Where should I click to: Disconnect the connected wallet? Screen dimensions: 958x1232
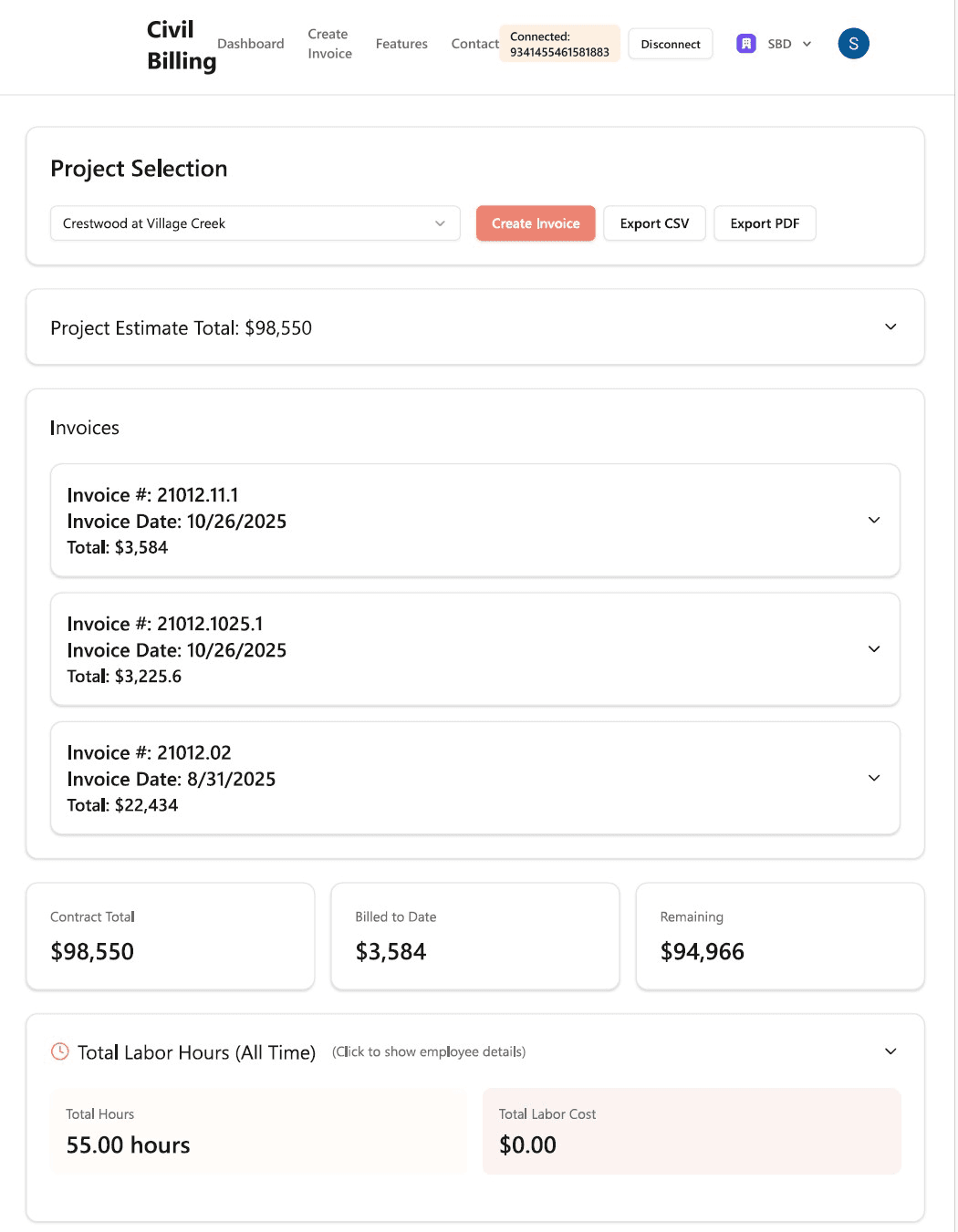(x=671, y=43)
